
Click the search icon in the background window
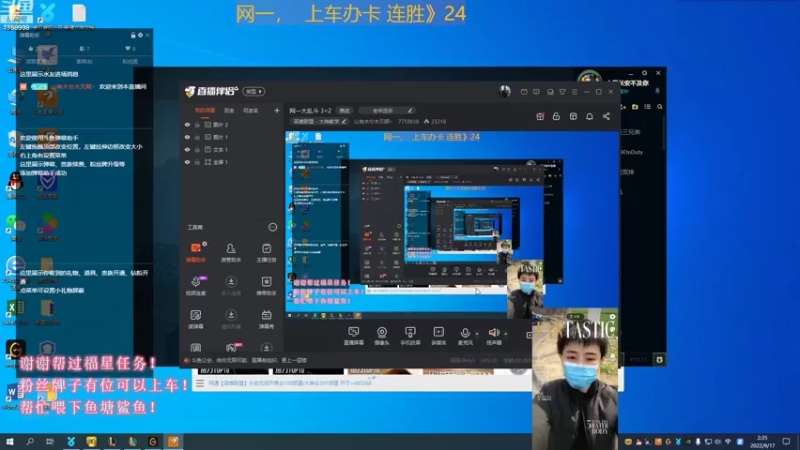pos(660,107)
